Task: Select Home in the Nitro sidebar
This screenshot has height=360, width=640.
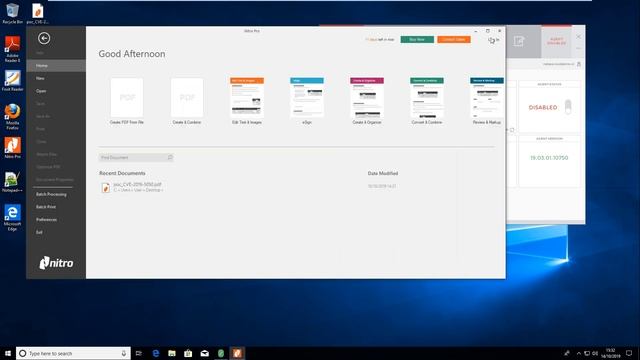Action: [56, 66]
